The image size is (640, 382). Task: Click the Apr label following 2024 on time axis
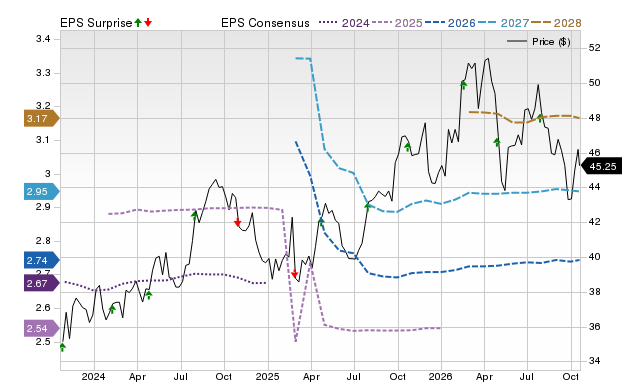(x=137, y=376)
